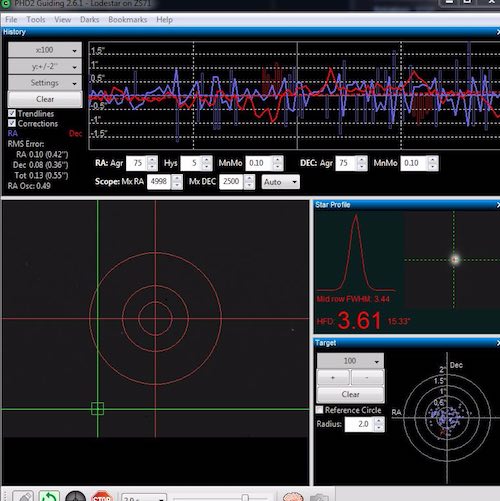Open the Bookmarks menu

128,20
